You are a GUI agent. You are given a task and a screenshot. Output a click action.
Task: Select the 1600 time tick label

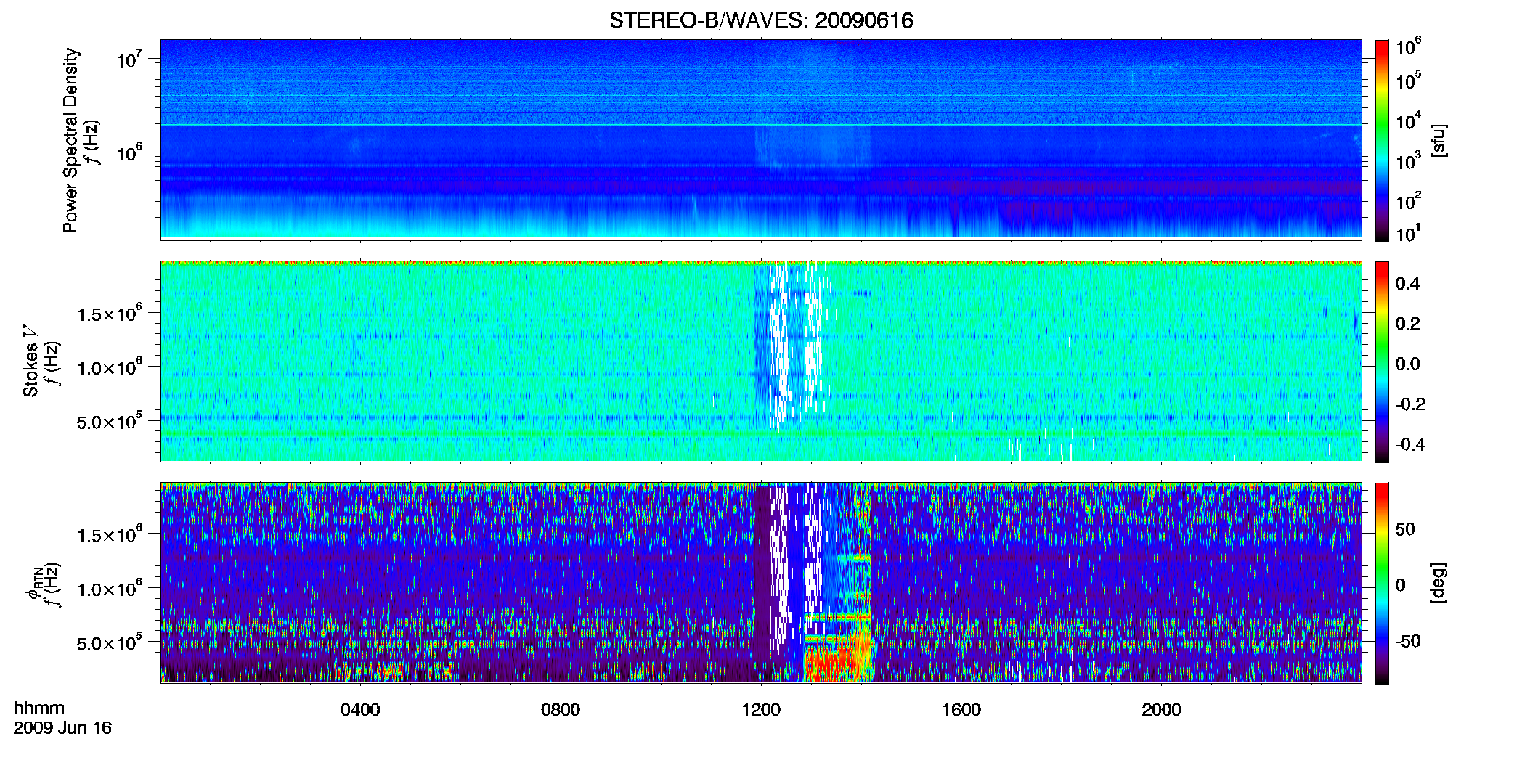(961, 710)
